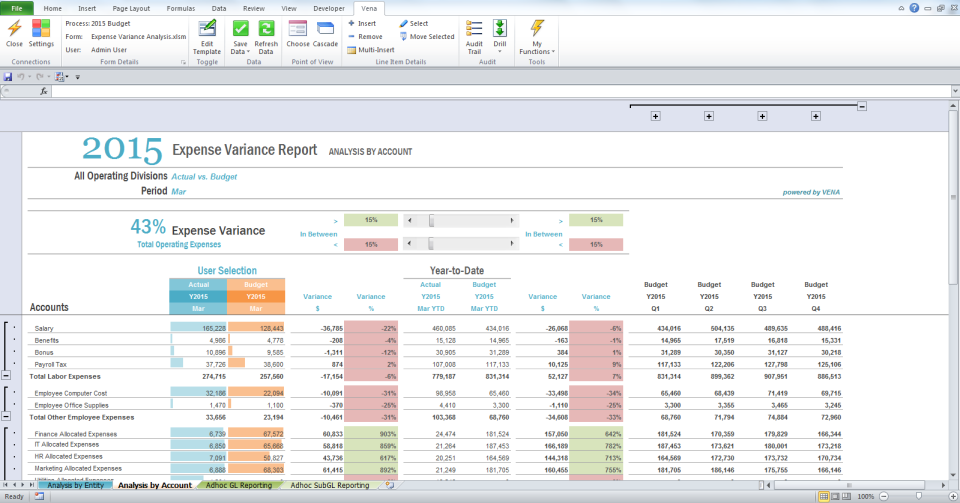Screen dimensions: 960x503
Task: Collapse the Total Labor Expenses row group
Action: [x=6, y=376]
